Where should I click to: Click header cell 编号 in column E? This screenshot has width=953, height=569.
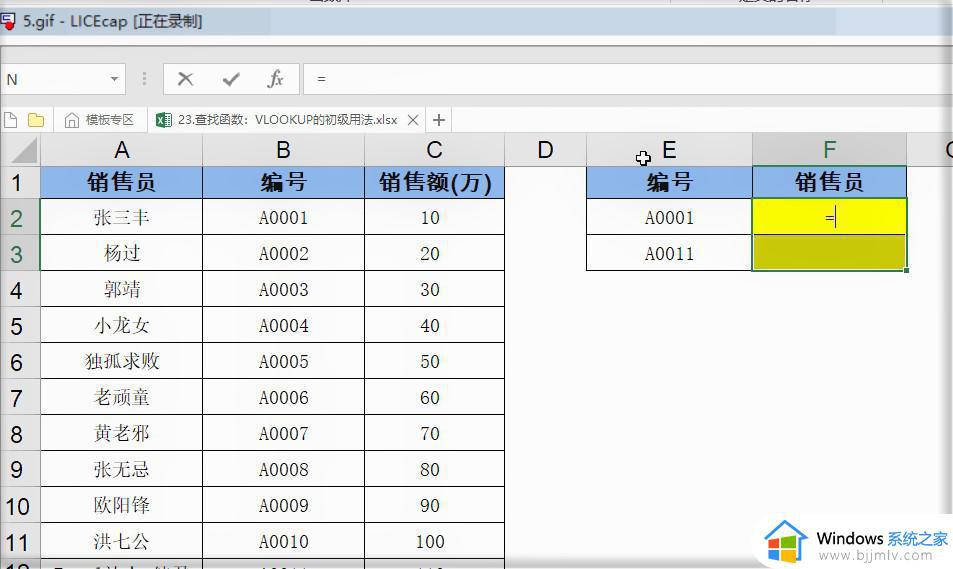(x=669, y=182)
